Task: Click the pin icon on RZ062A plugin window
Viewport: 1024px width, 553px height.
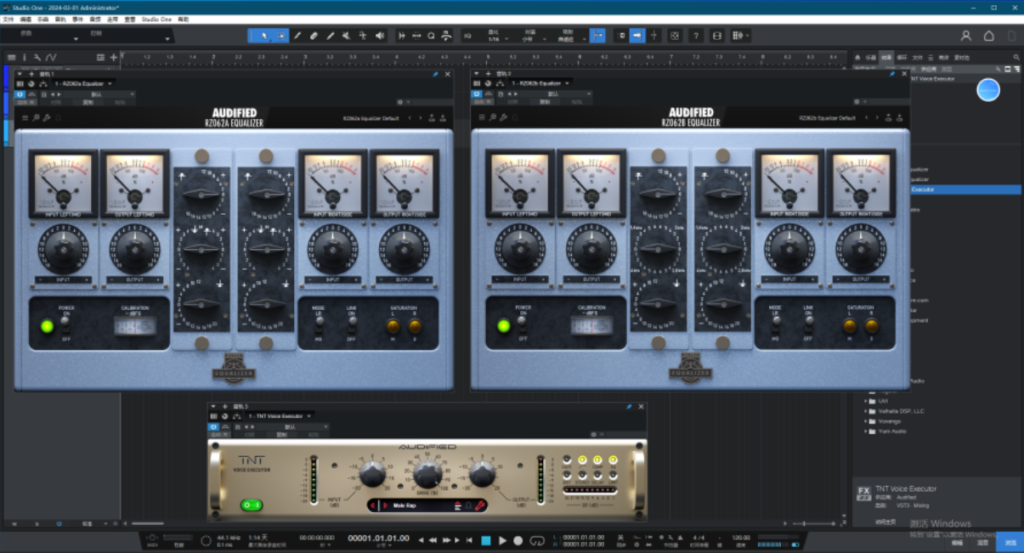Action: [435, 73]
